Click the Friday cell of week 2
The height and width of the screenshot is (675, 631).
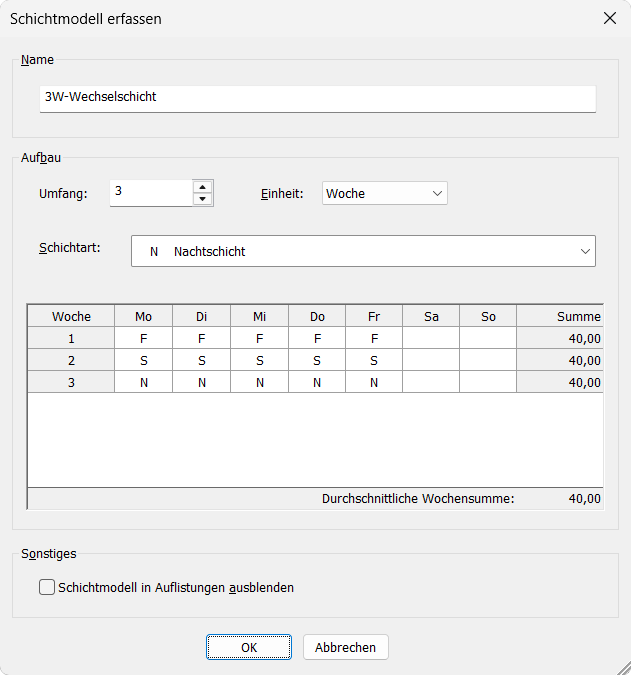click(374, 360)
